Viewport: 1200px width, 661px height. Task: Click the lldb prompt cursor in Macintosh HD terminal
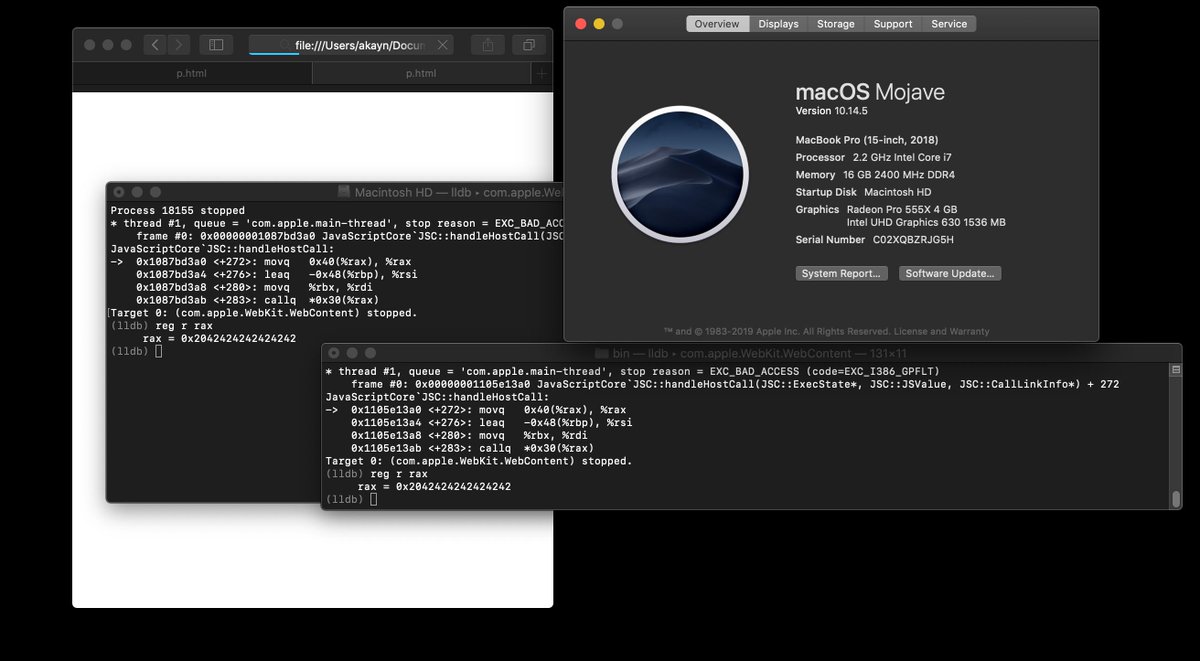coord(158,351)
